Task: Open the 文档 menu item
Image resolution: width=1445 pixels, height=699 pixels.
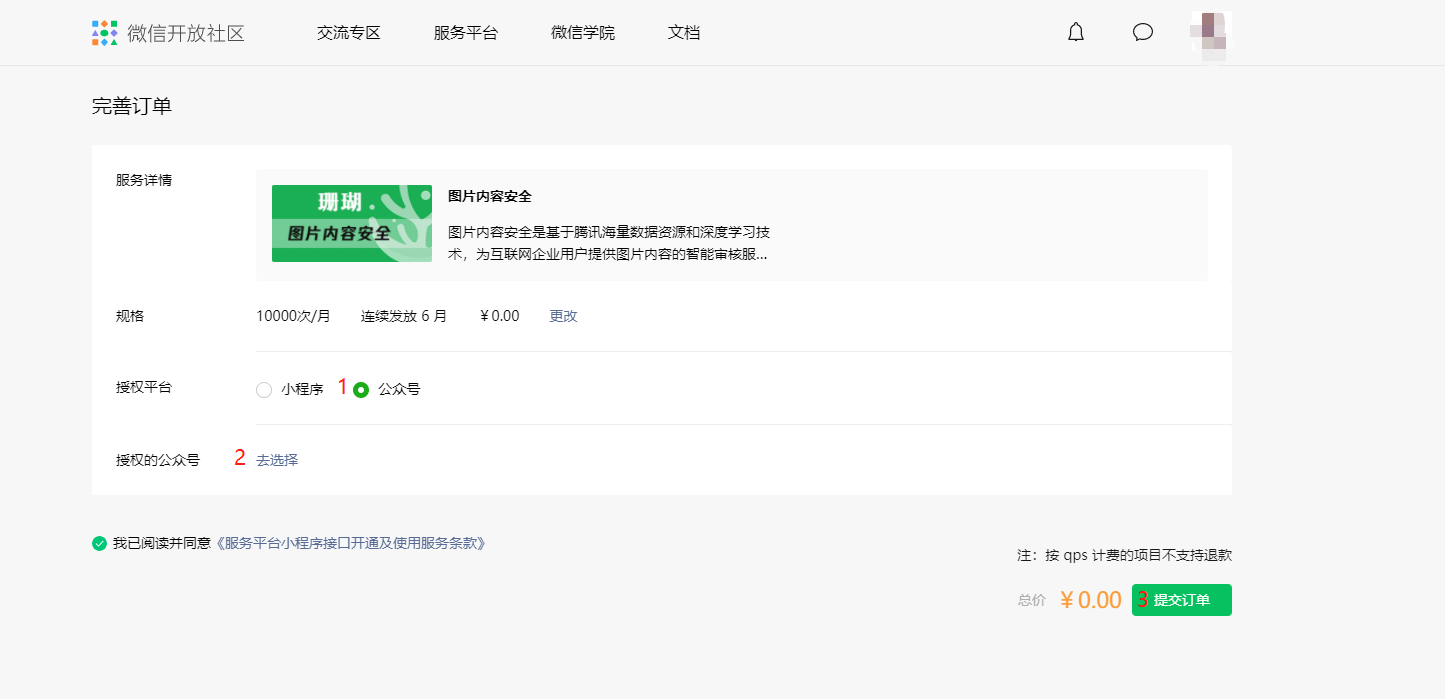Action: (x=684, y=33)
